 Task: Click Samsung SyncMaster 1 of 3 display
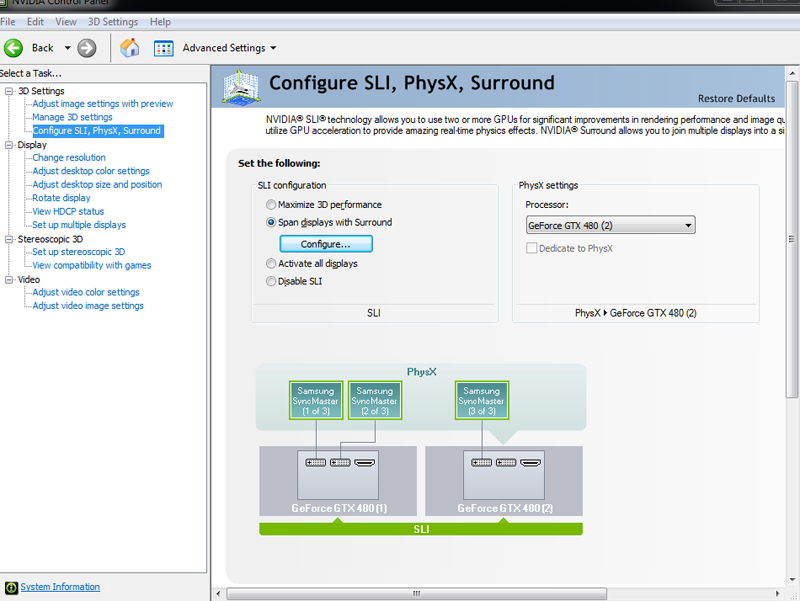(x=316, y=400)
